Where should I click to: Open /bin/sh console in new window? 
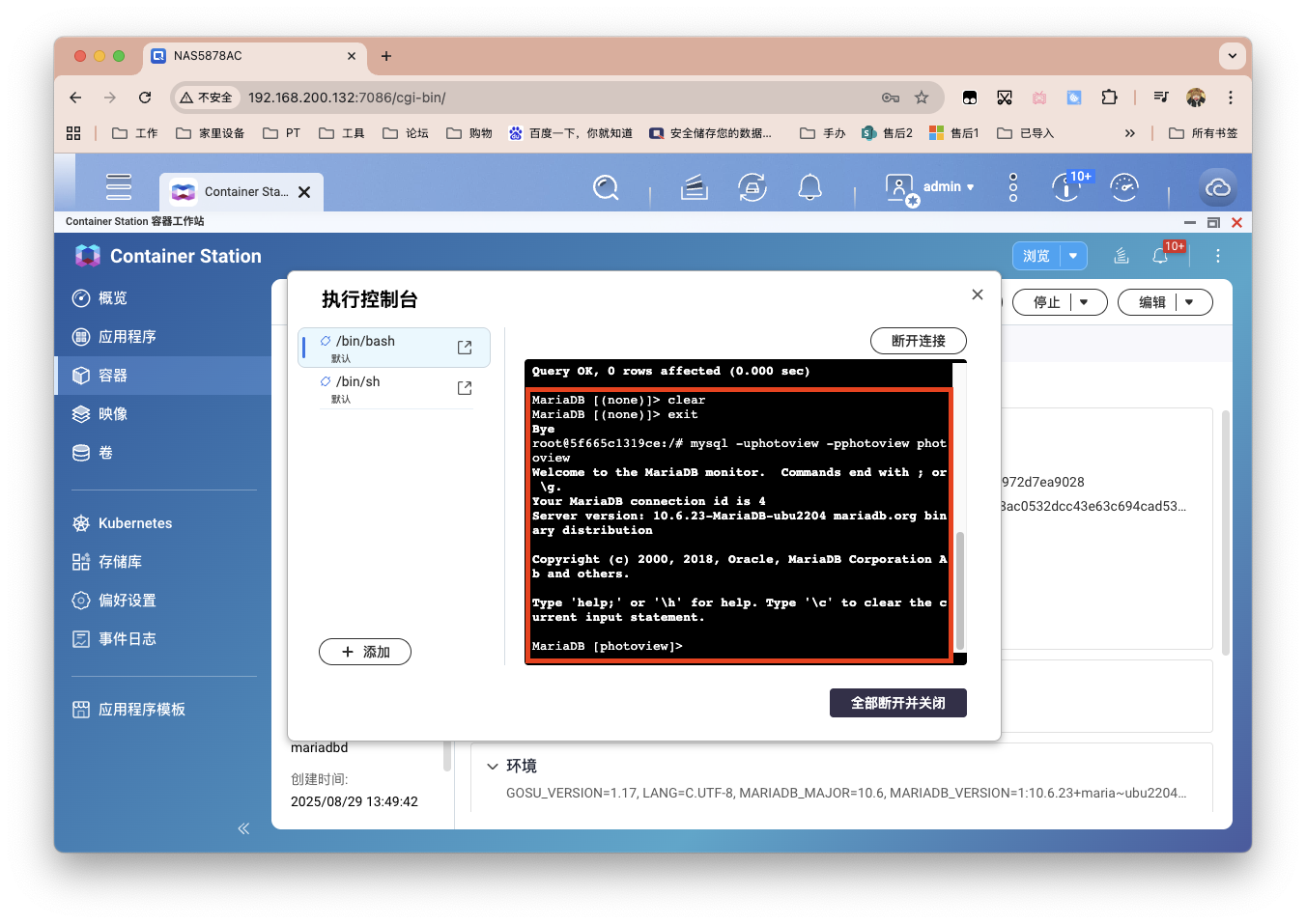[x=465, y=388]
